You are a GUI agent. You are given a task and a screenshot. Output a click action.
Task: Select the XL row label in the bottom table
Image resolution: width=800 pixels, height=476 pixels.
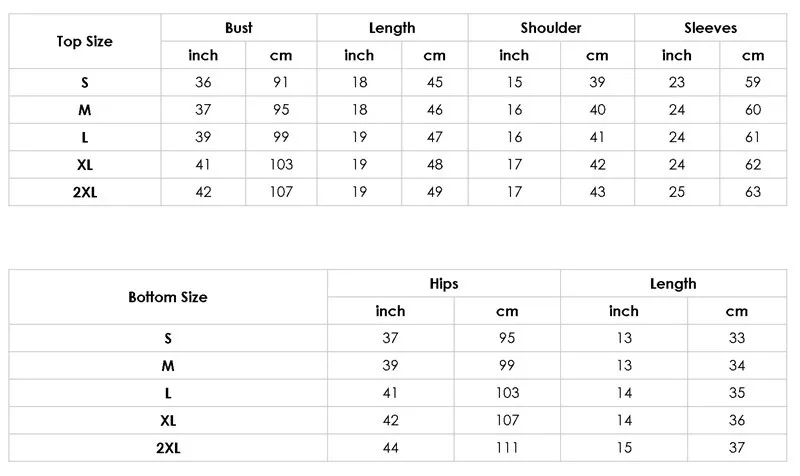click(x=168, y=420)
